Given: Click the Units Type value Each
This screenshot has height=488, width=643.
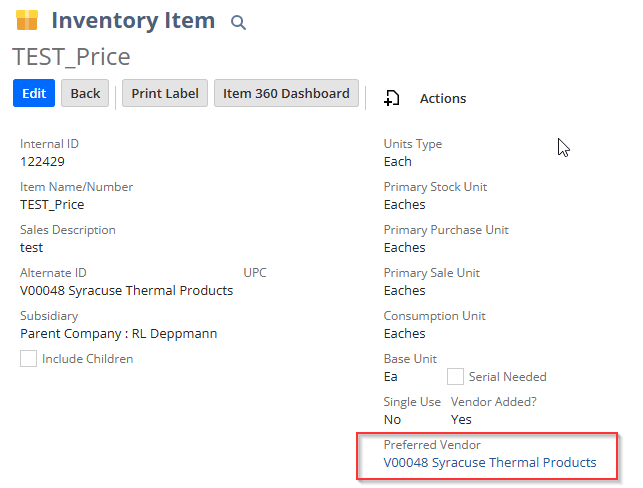Looking at the screenshot, I should 398,162.
